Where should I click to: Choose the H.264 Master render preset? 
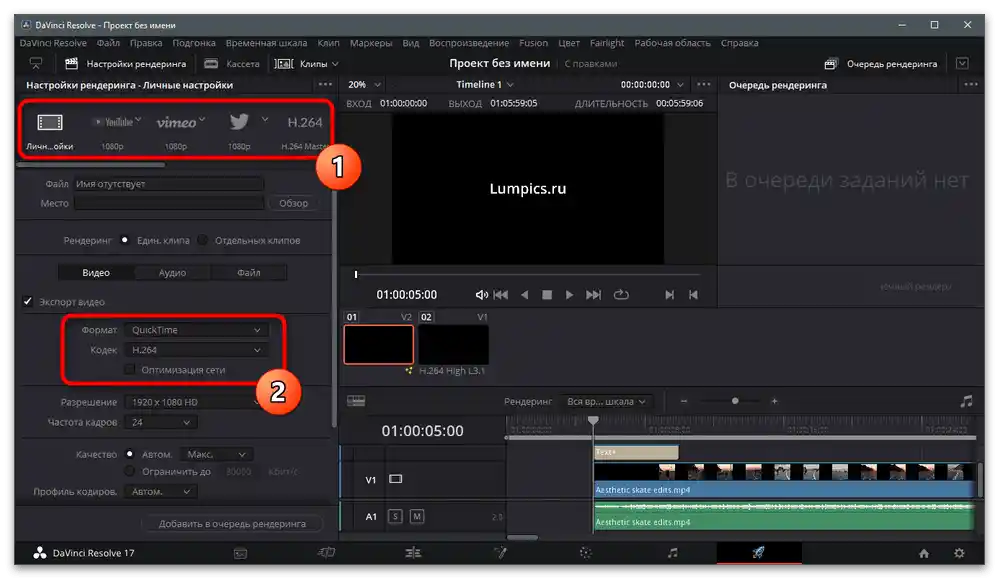point(305,122)
